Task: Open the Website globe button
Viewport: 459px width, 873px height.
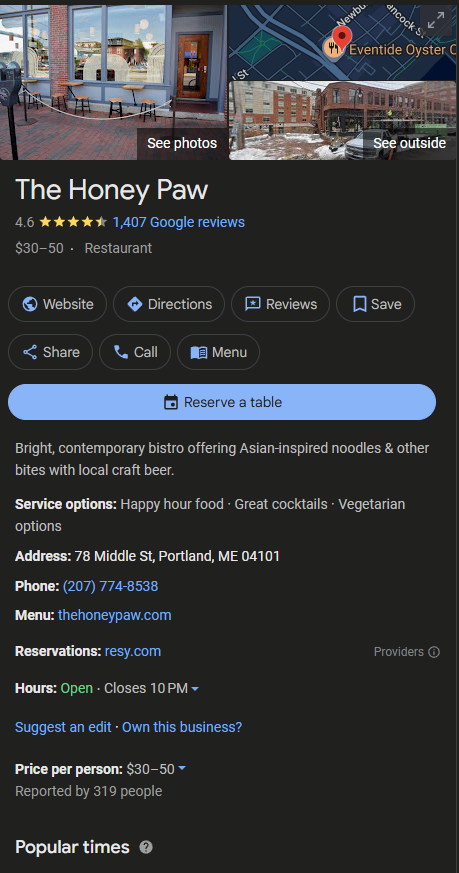Action: point(57,304)
